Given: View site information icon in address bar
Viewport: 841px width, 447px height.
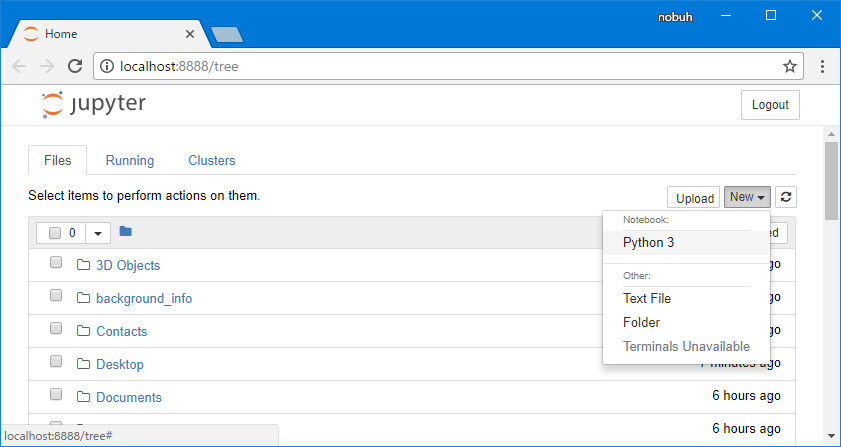Looking at the screenshot, I should (108, 66).
